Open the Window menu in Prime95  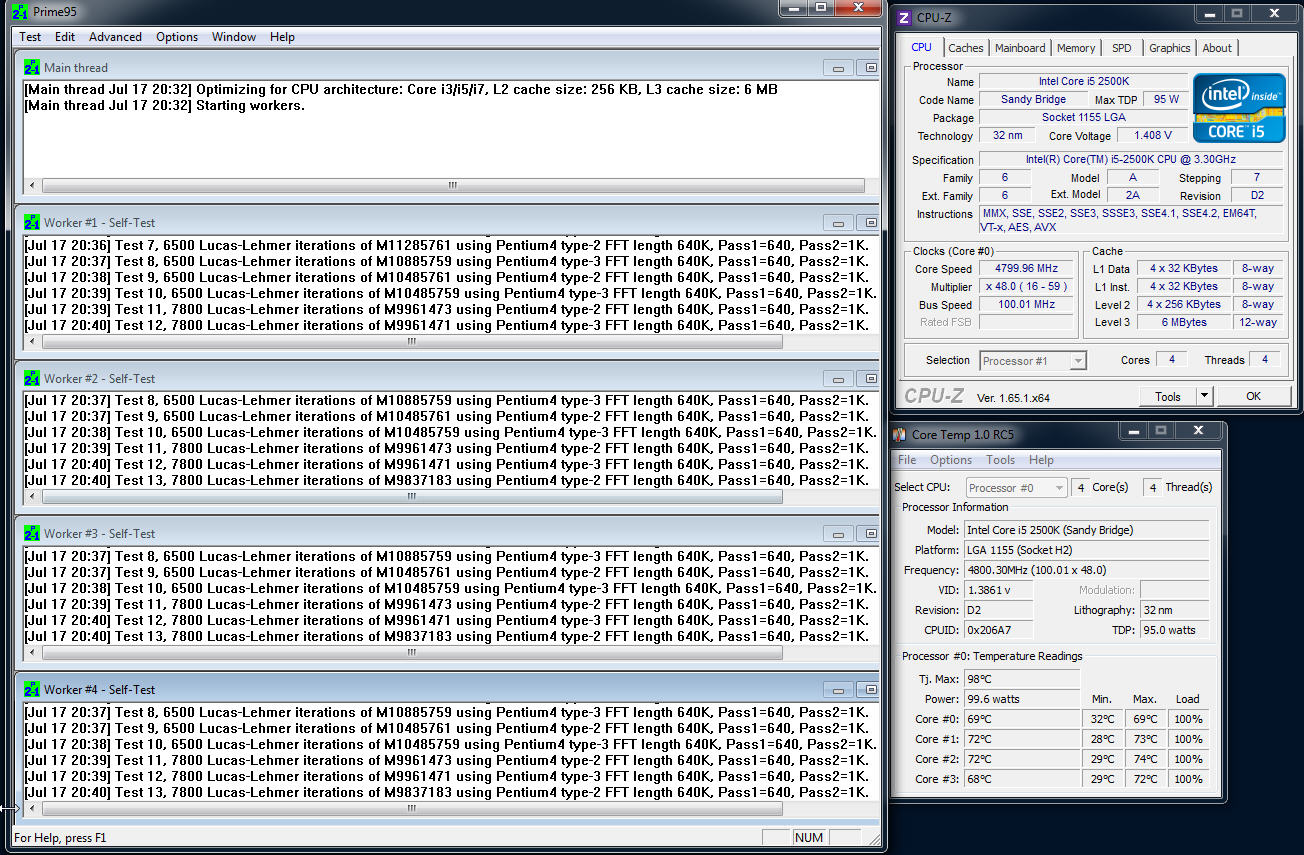234,37
